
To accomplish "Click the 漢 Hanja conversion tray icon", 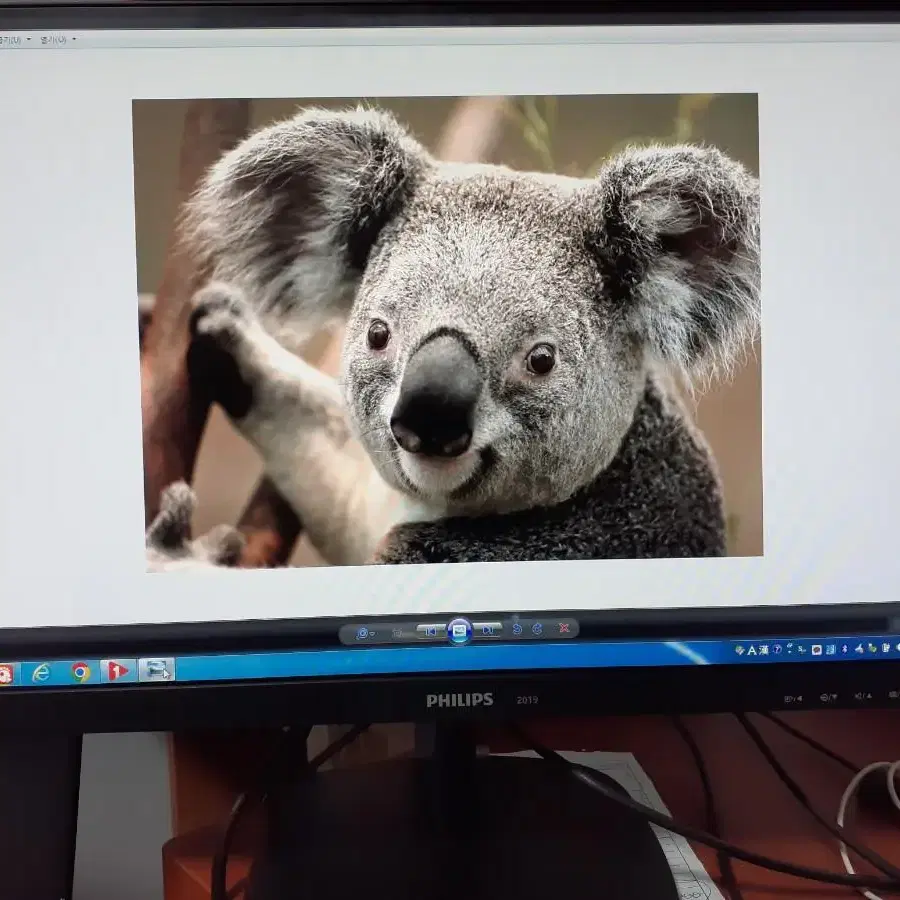I will [763, 650].
